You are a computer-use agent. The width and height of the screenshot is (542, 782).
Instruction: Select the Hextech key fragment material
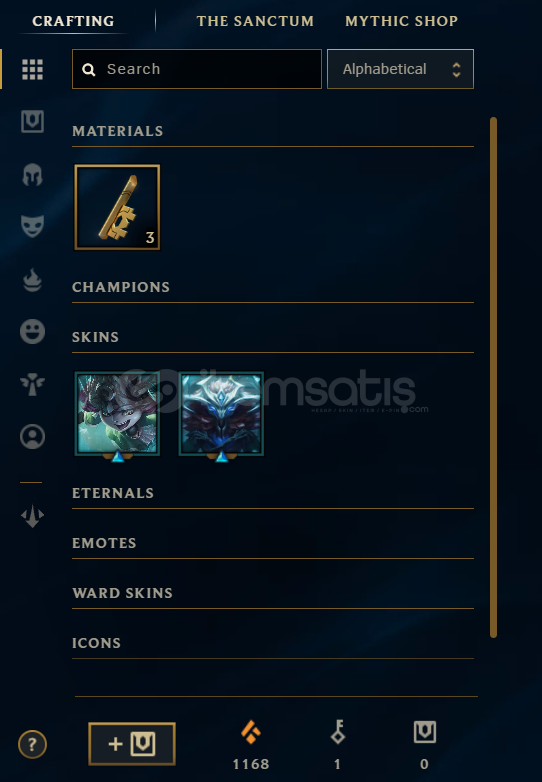click(x=118, y=207)
